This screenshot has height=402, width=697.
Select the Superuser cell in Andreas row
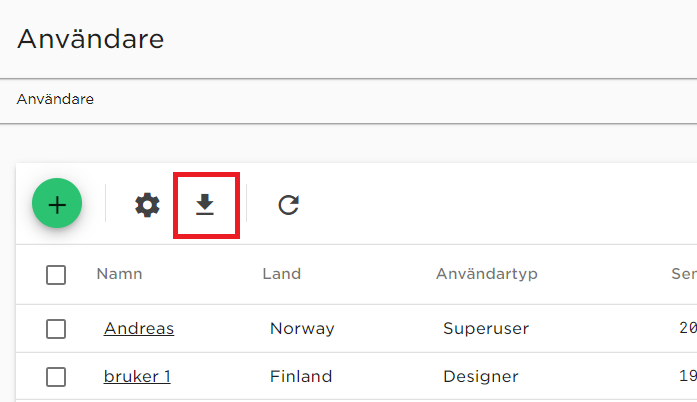point(486,329)
